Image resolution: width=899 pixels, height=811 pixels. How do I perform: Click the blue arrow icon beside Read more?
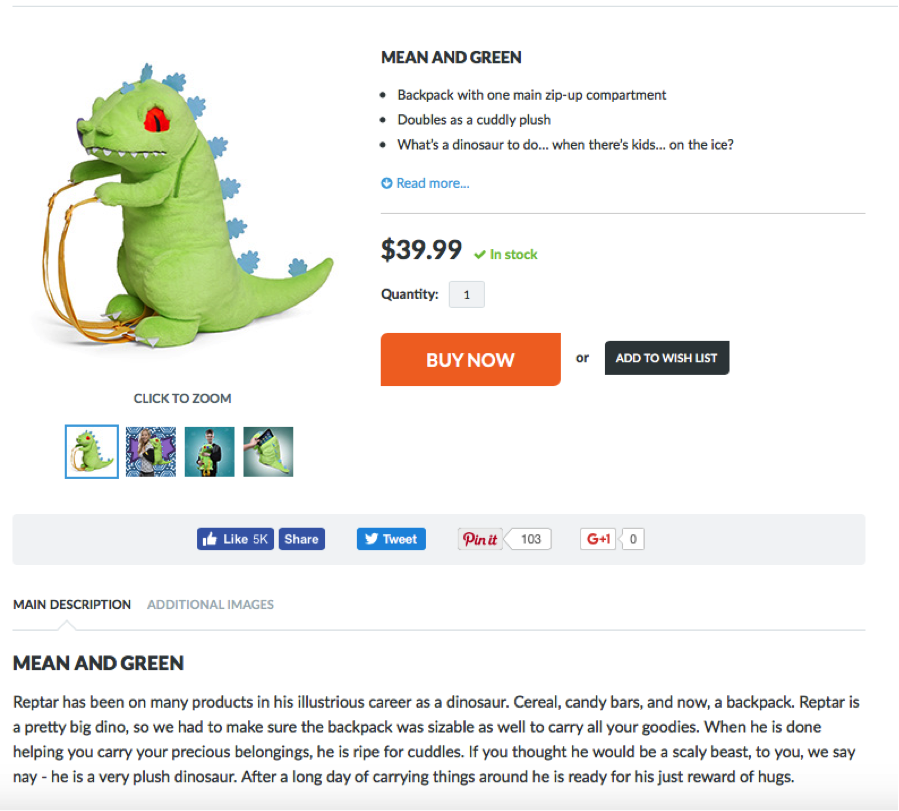tap(386, 183)
